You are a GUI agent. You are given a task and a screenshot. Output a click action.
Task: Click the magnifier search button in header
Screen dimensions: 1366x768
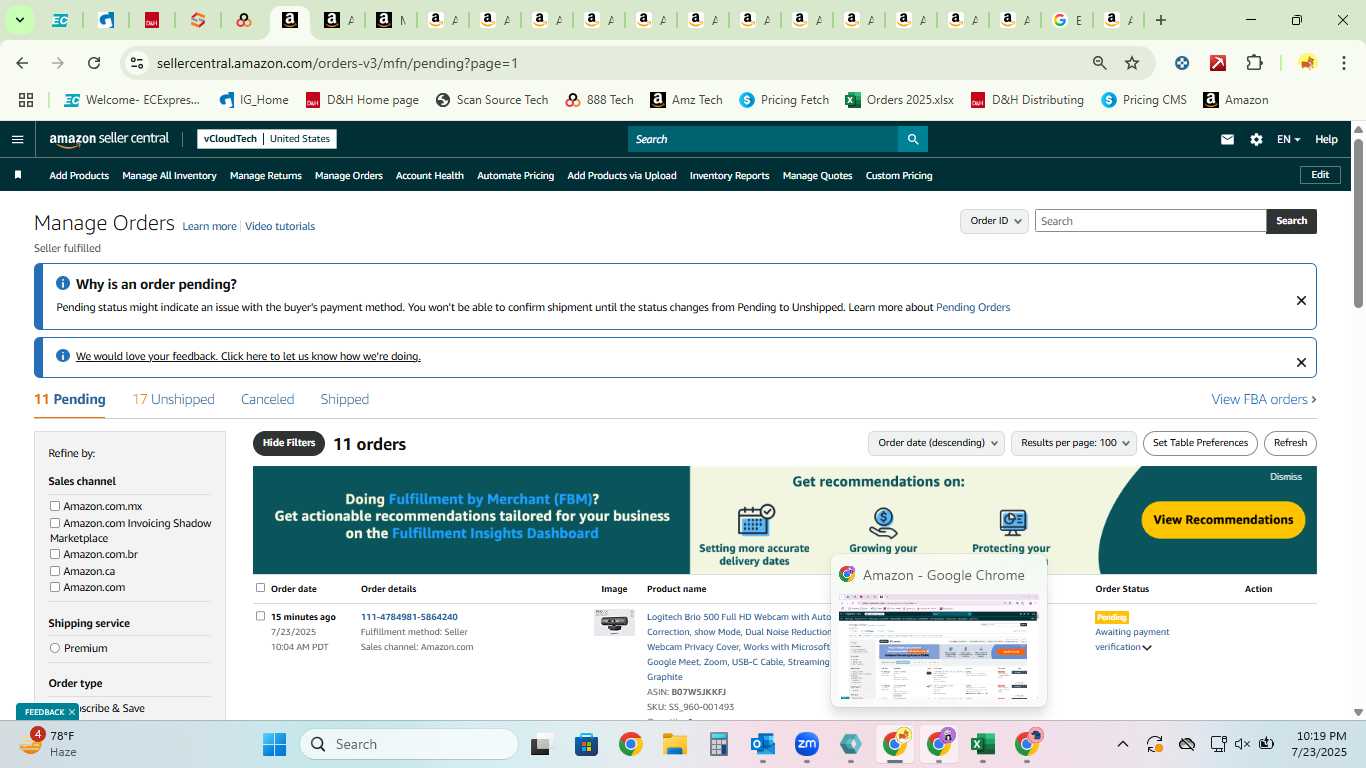tap(912, 139)
